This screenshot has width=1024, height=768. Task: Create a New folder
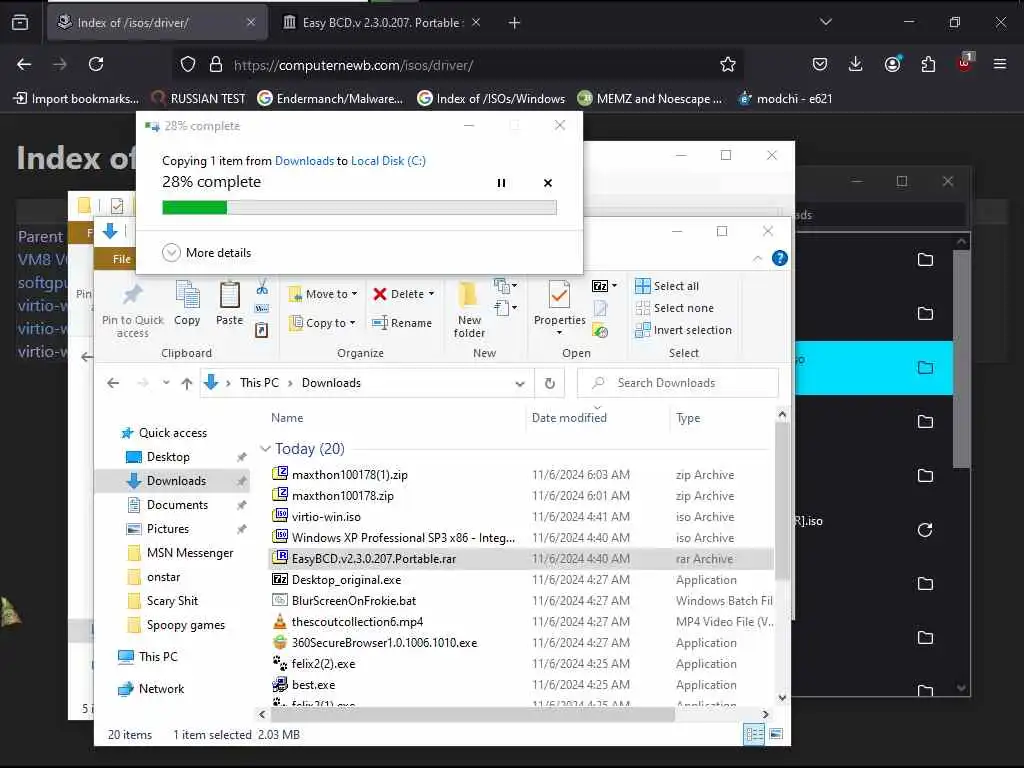pos(469,310)
